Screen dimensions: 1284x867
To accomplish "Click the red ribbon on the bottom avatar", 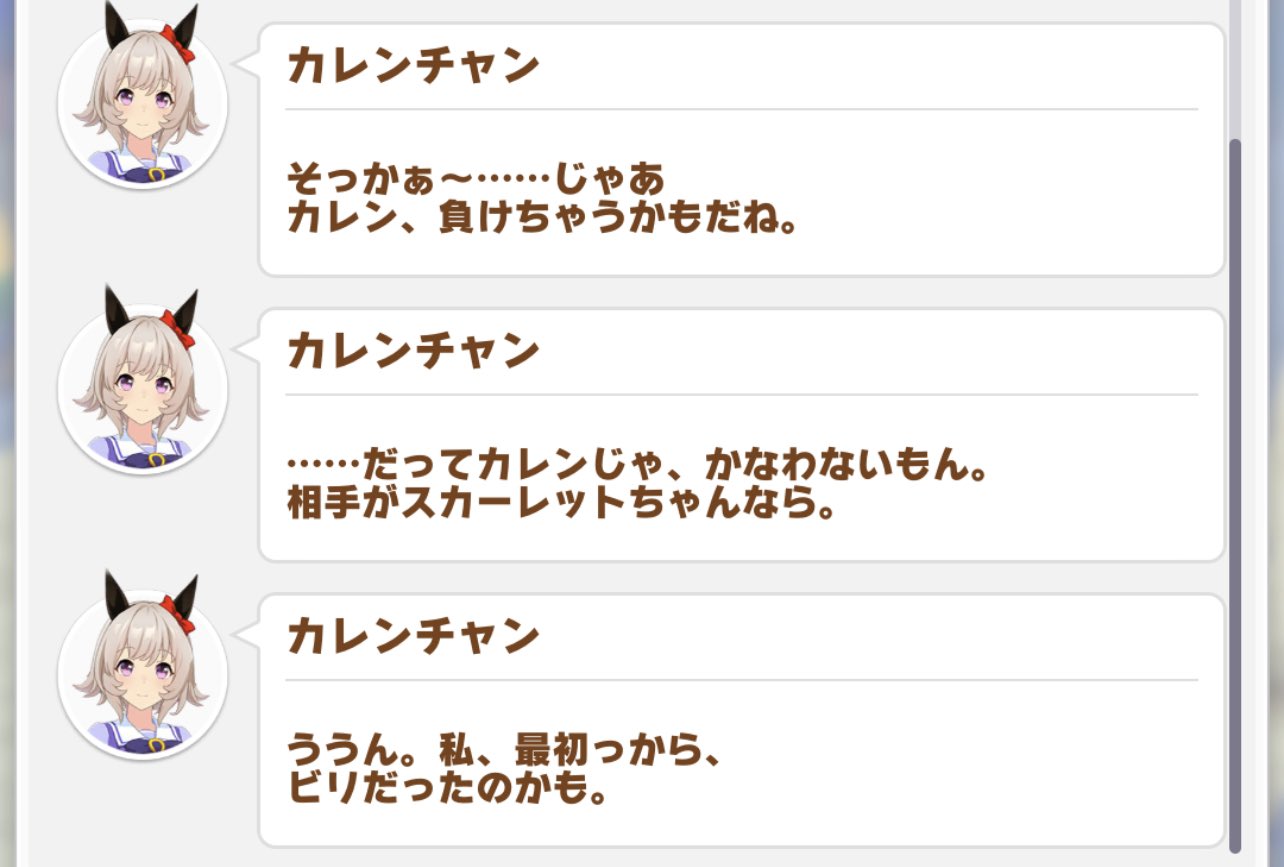I will pyautogui.click(x=181, y=615).
